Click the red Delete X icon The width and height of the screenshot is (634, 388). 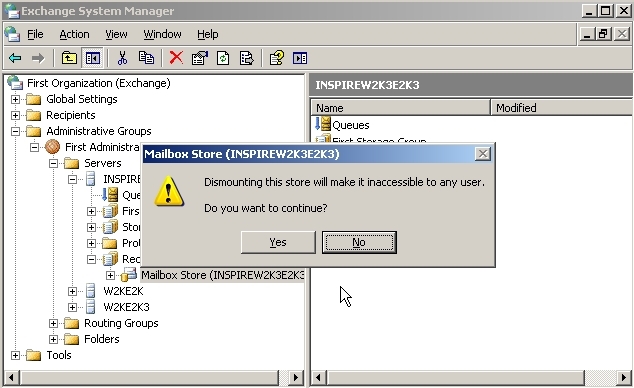click(176, 58)
